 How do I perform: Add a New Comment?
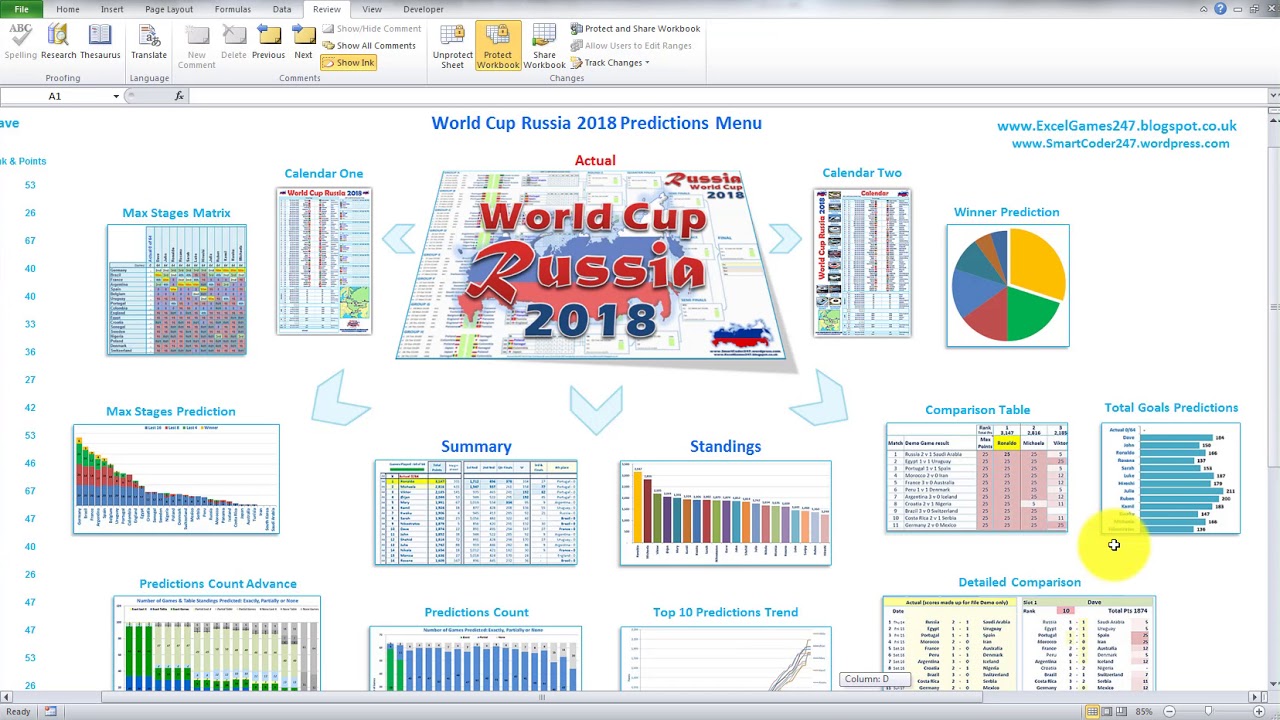click(x=197, y=46)
